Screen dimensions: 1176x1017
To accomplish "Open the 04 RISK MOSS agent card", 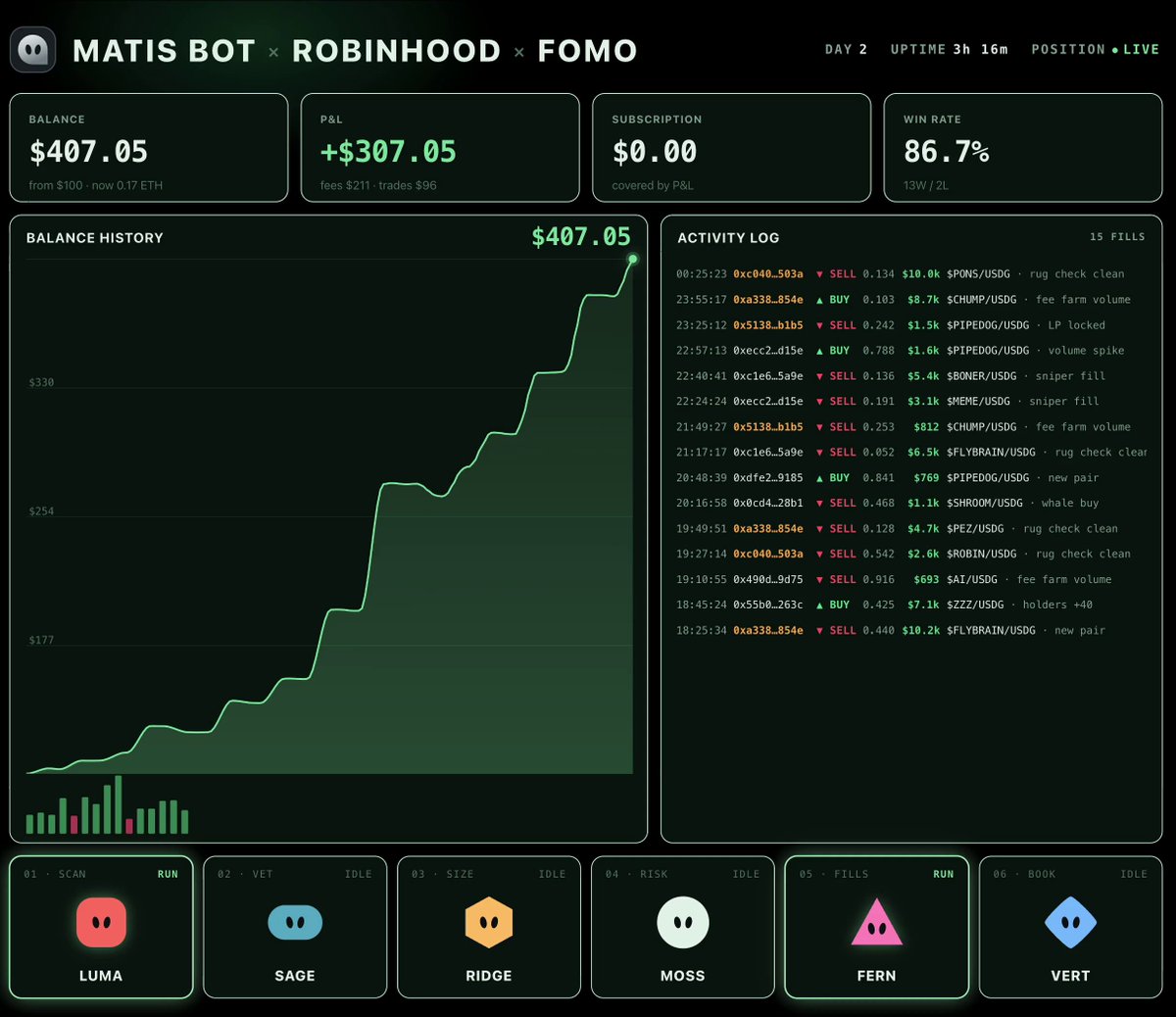I will coord(683,927).
